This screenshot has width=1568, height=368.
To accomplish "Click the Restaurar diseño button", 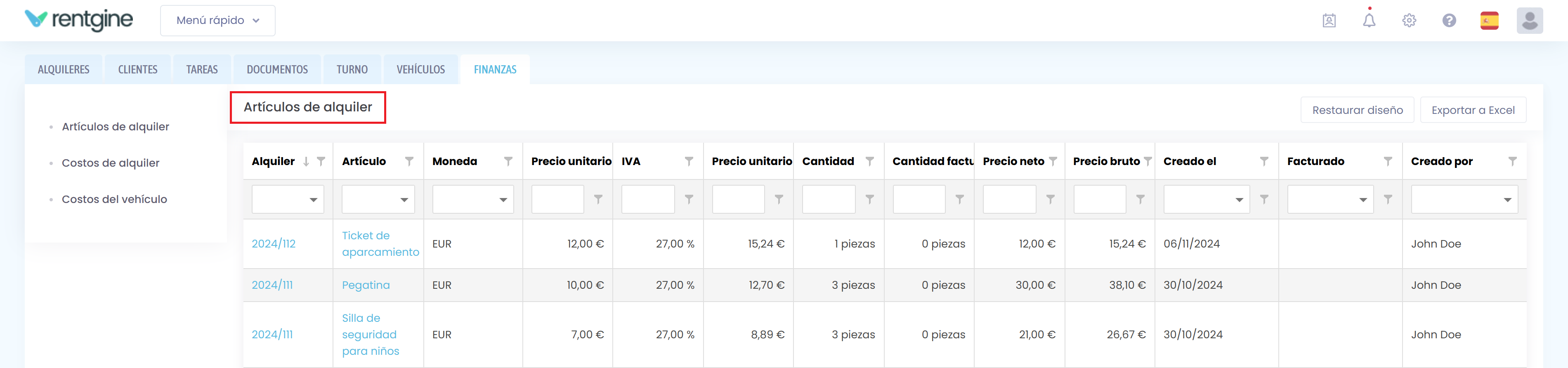I will tap(1358, 110).
